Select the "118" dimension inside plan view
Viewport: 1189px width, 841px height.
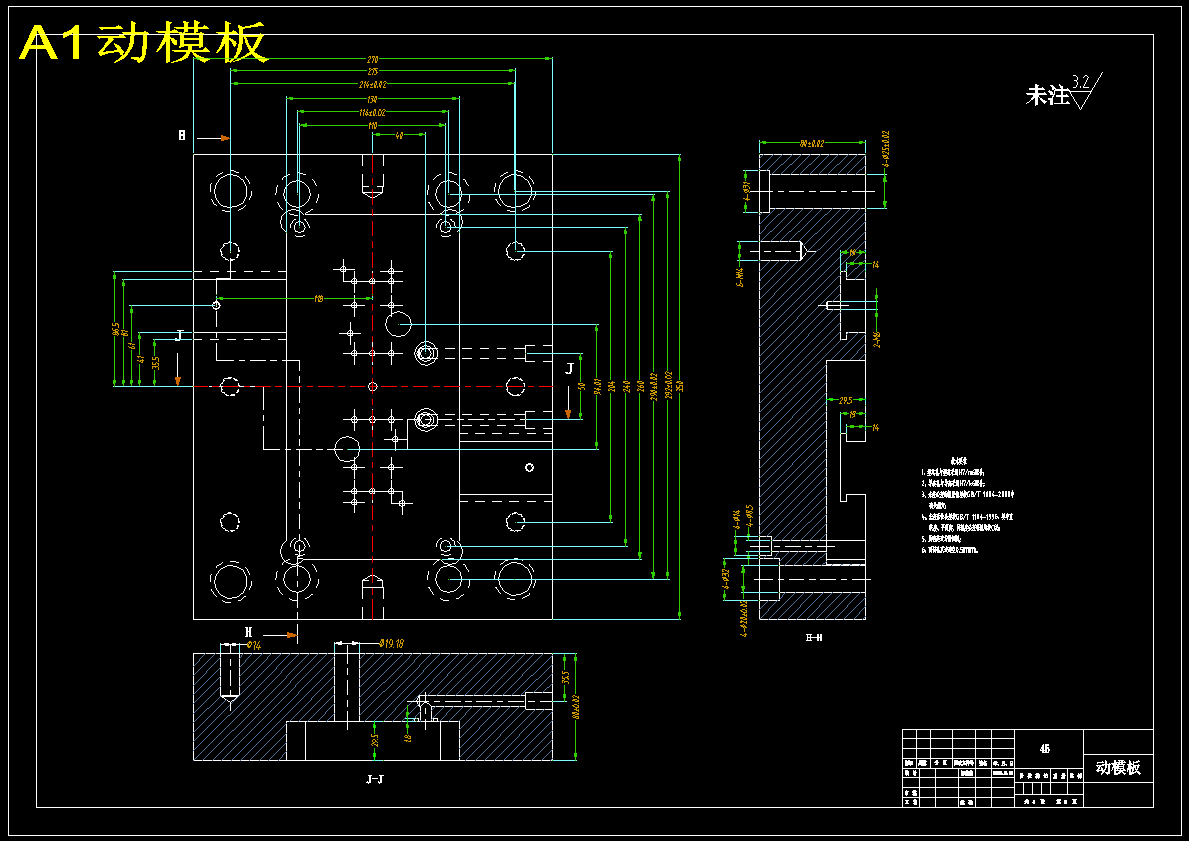(x=318, y=300)
